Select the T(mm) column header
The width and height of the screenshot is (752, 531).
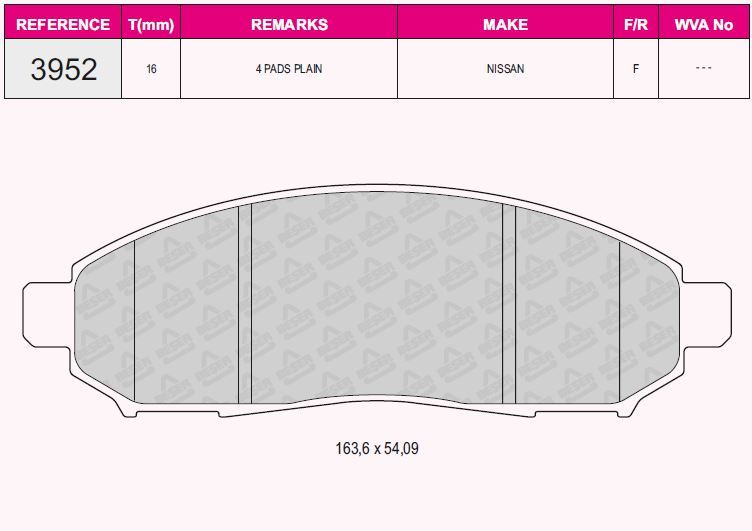[x=151, y=24]
